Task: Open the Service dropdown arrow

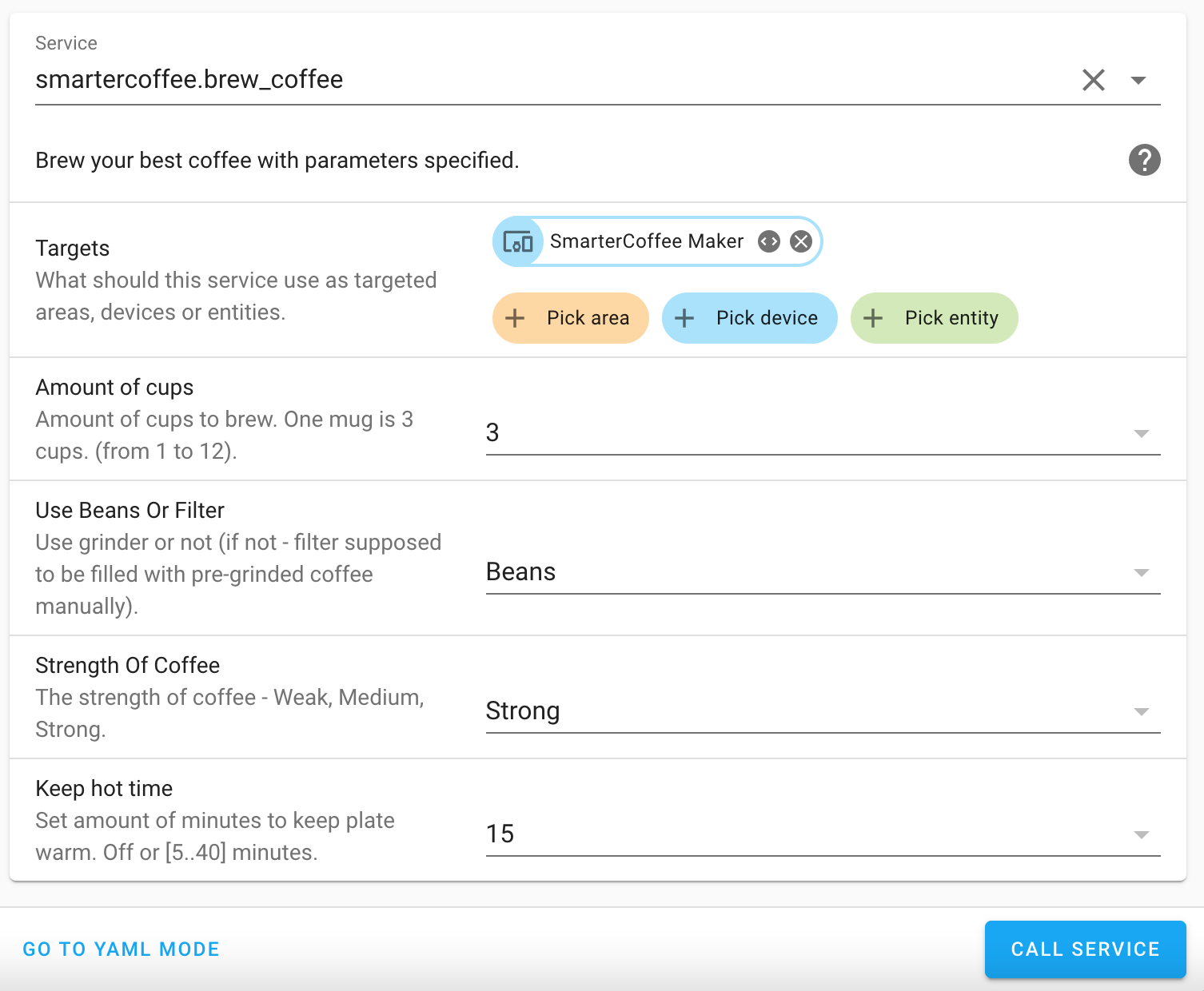Action: tap(1138, 80)
